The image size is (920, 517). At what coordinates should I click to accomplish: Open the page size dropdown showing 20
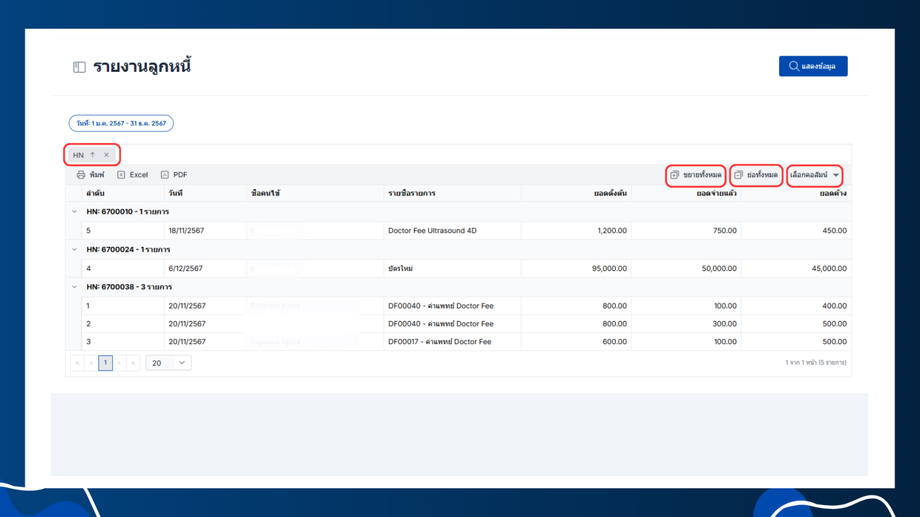(168, 363)
